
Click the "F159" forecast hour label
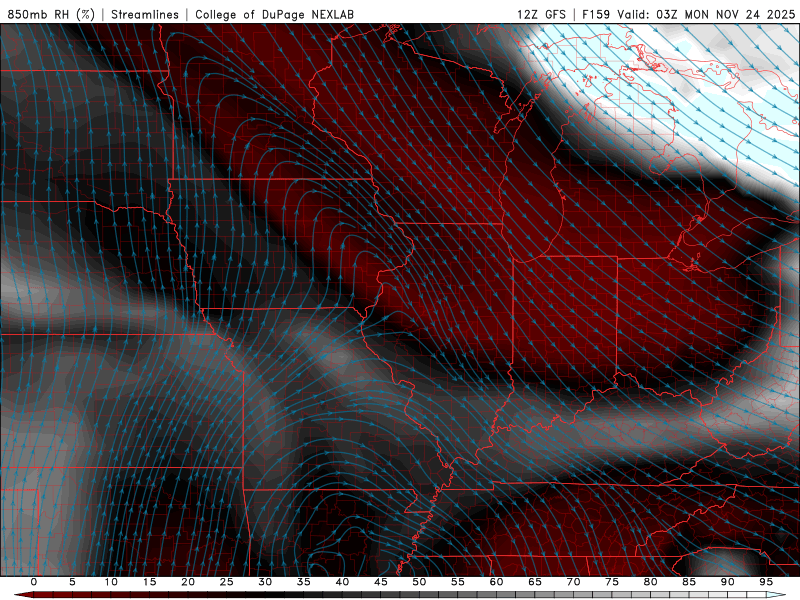coord(596,14)
